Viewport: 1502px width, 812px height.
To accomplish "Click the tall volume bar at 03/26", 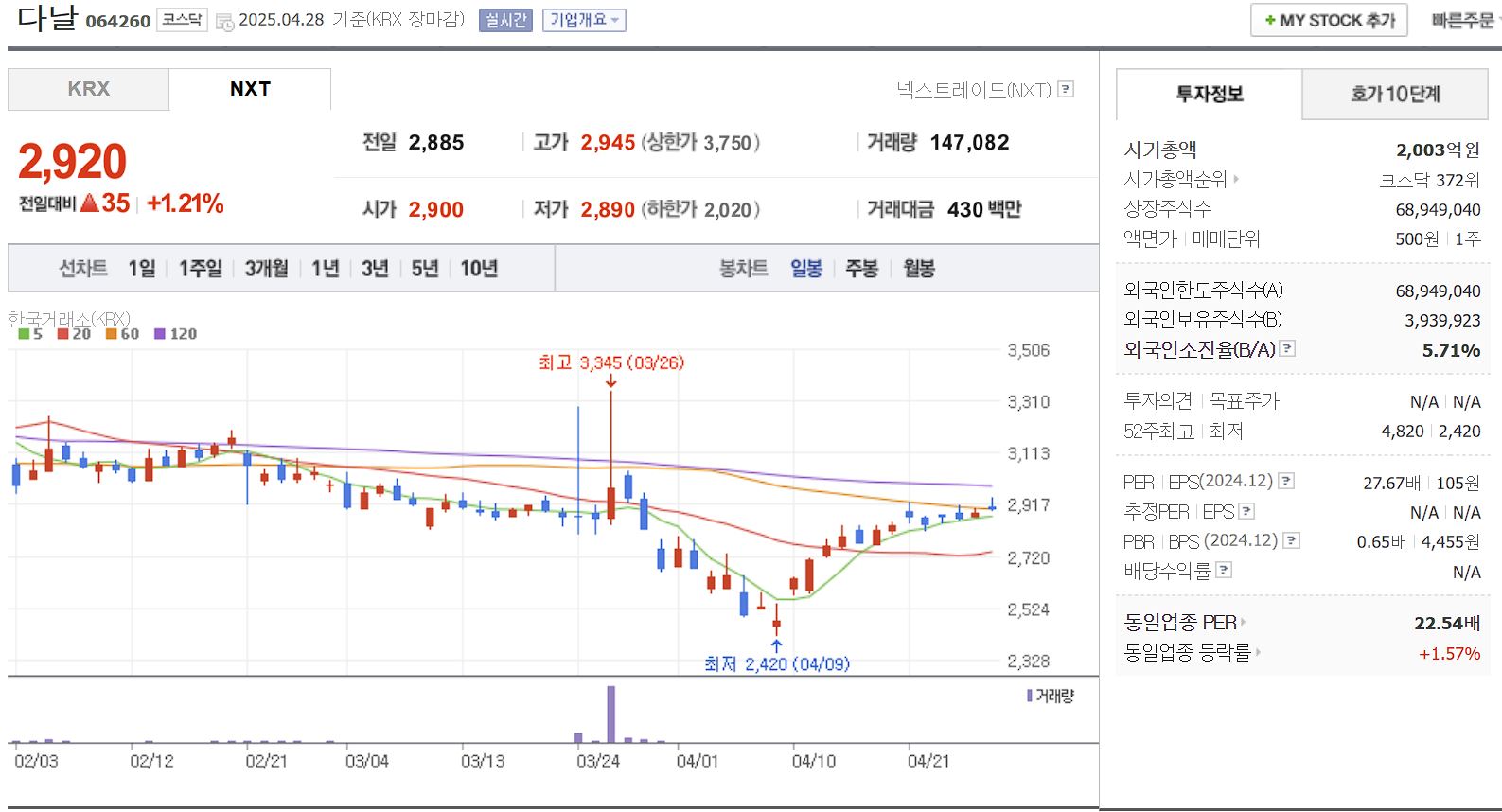I will [x=611, y=715].
